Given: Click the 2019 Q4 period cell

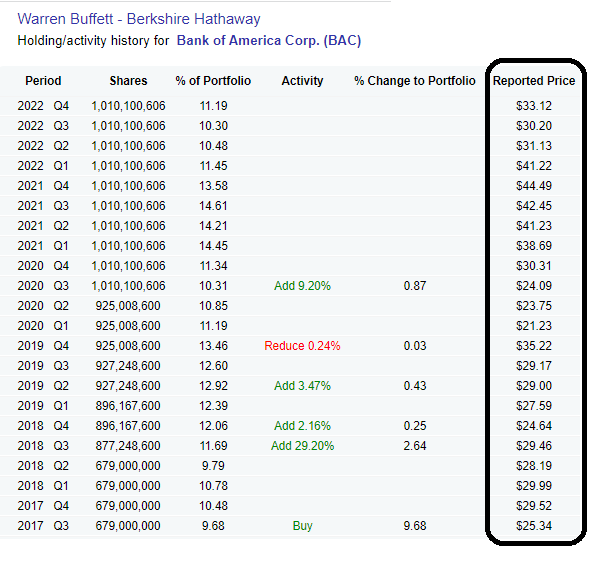Looking at the screenshot, I should pos(43,346).
